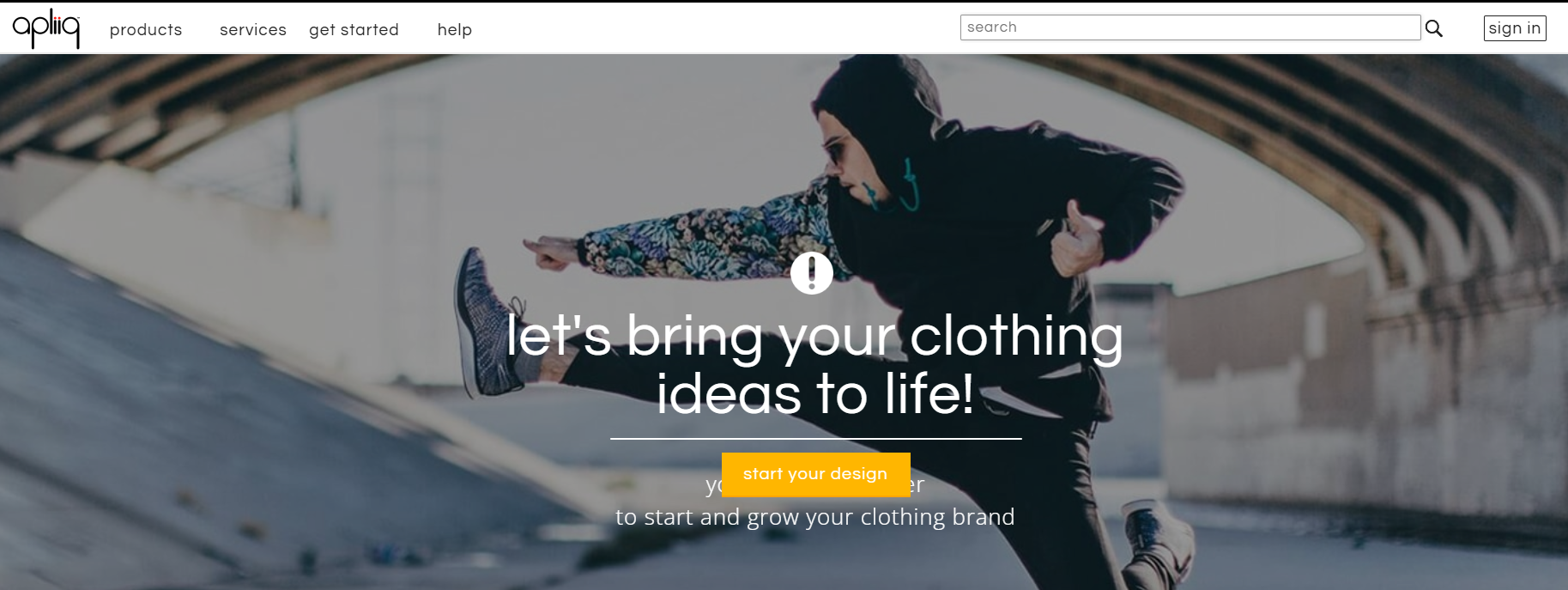1568x590 pixels.
Task: Expand the get started menu
Action: click(x=354, y=30)
